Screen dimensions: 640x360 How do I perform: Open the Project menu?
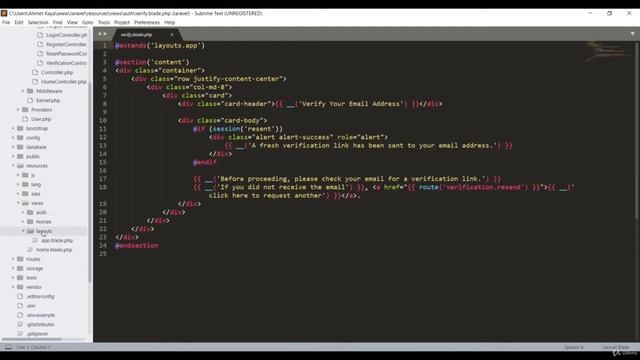click(122, 22)
